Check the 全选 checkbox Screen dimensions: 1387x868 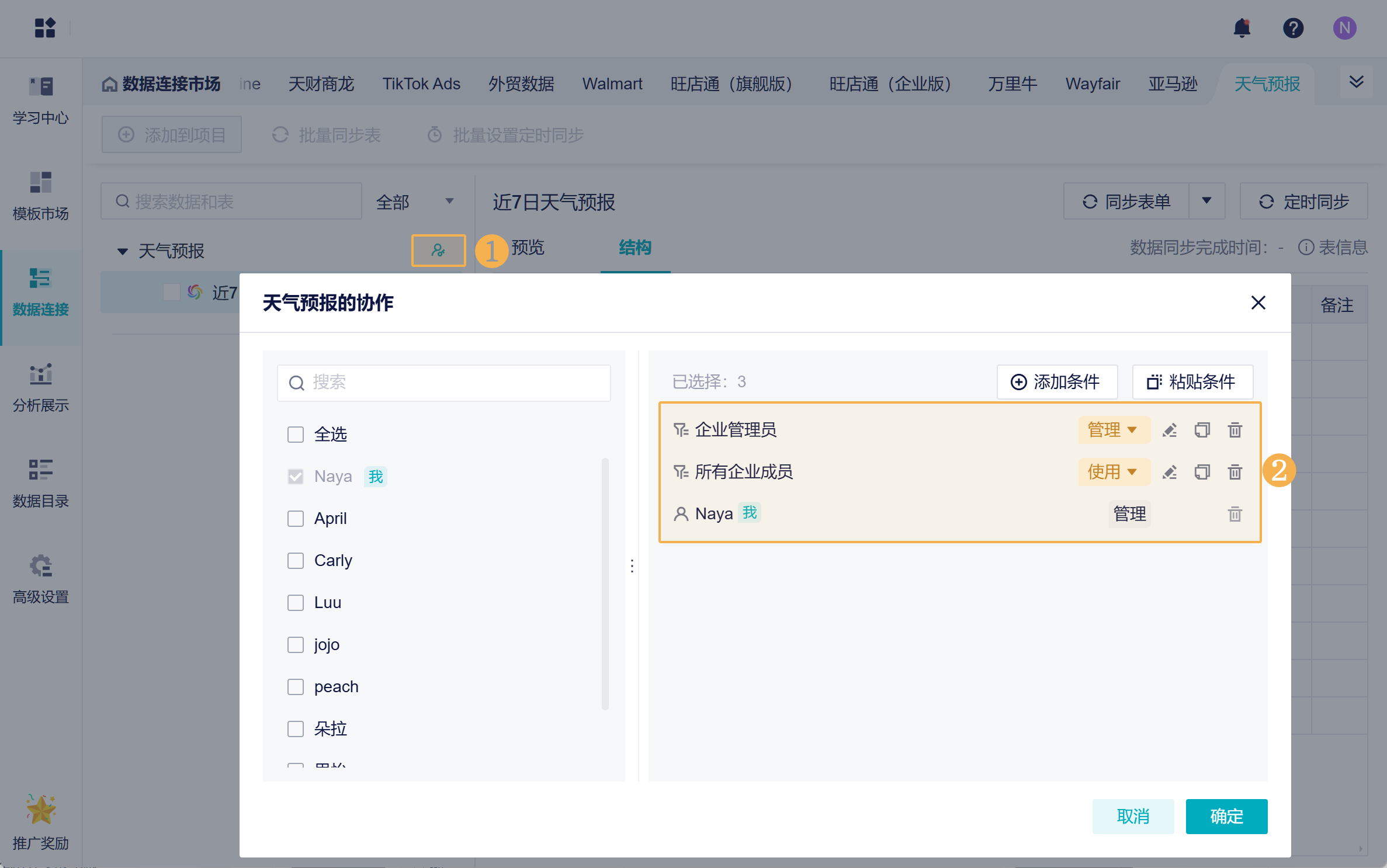296,435
